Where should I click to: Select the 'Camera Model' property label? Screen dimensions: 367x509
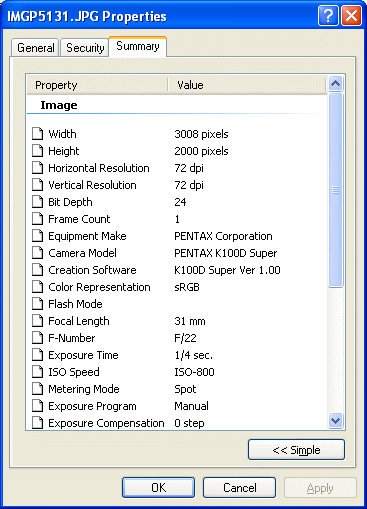click(82, 253)
